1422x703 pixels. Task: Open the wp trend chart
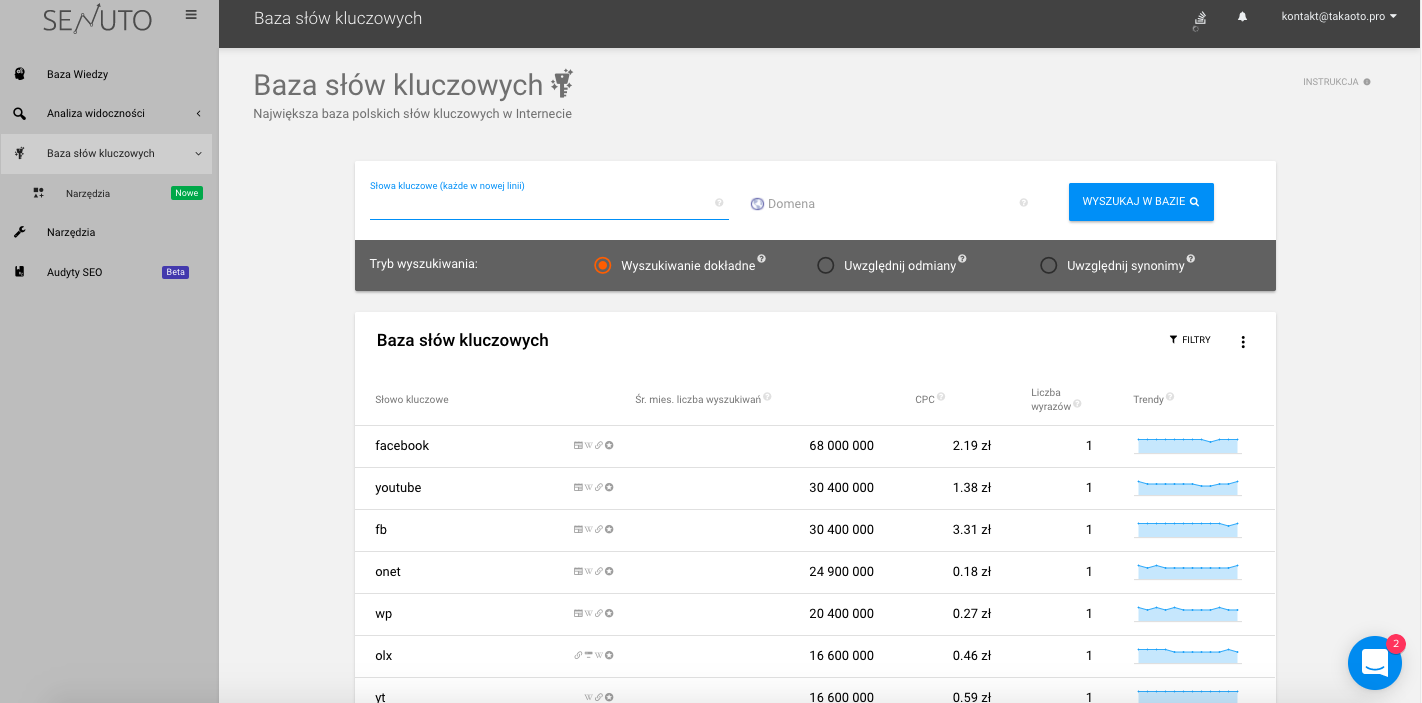click(1188, 614)
